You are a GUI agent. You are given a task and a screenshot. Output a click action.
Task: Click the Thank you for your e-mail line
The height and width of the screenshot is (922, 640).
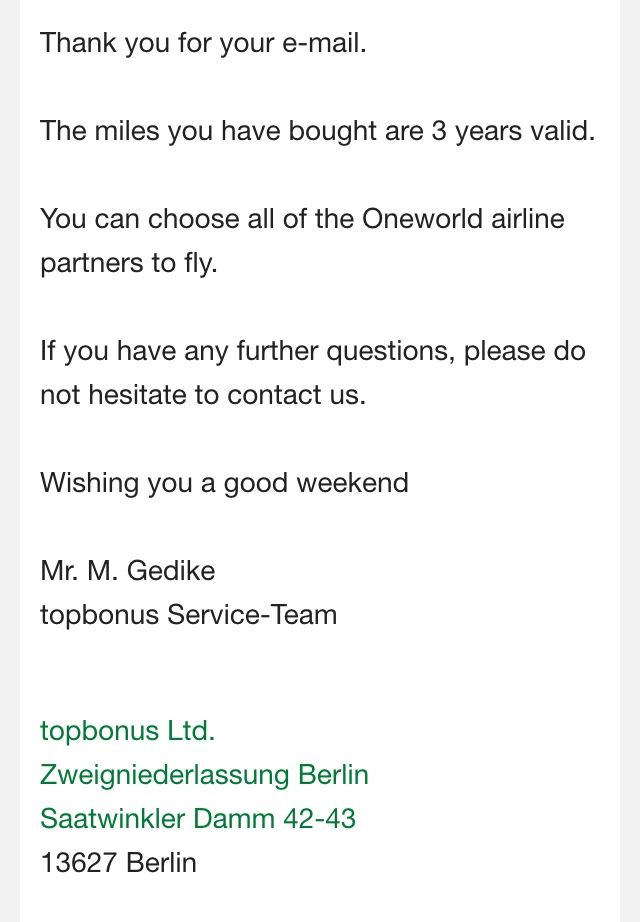click(x=203, y=44)
